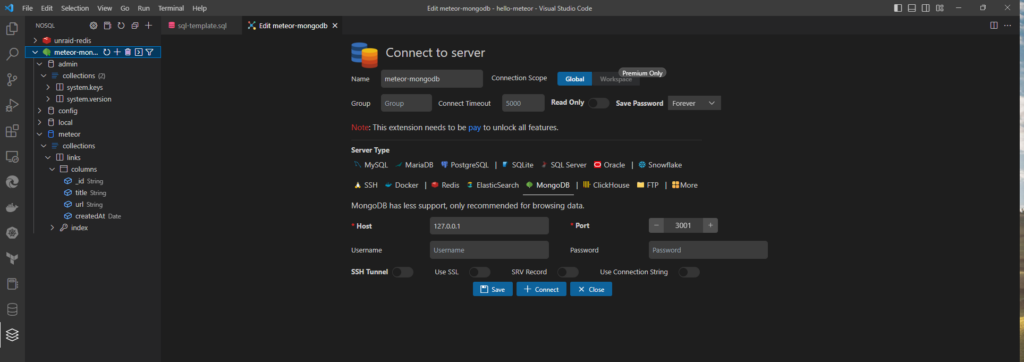Open the Explorer view in activity bar
Screen dimensions: 1024x362
pyautogui.click(x=12, y=29)
